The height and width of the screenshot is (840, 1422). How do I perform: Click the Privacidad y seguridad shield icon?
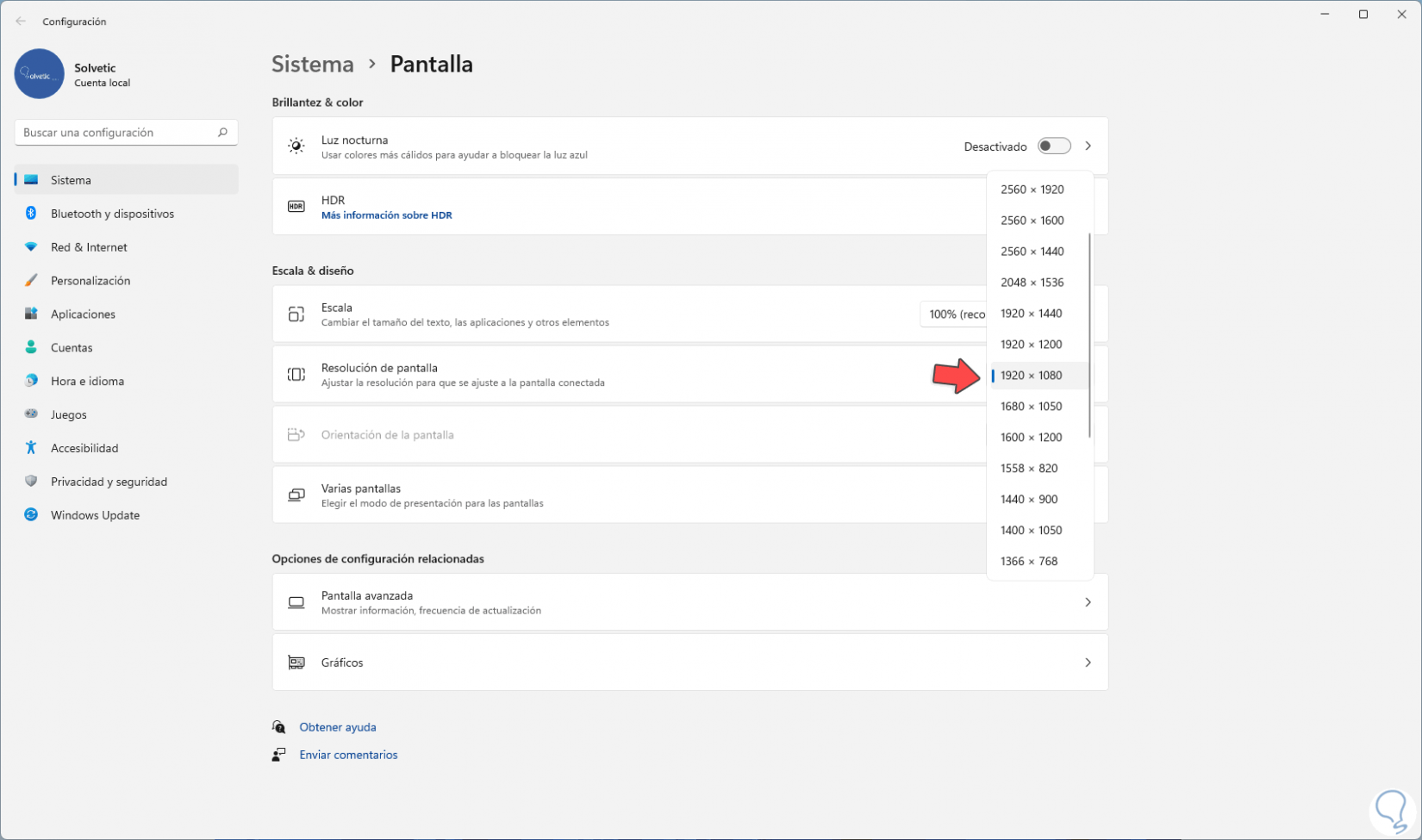(x=31, y=482)
